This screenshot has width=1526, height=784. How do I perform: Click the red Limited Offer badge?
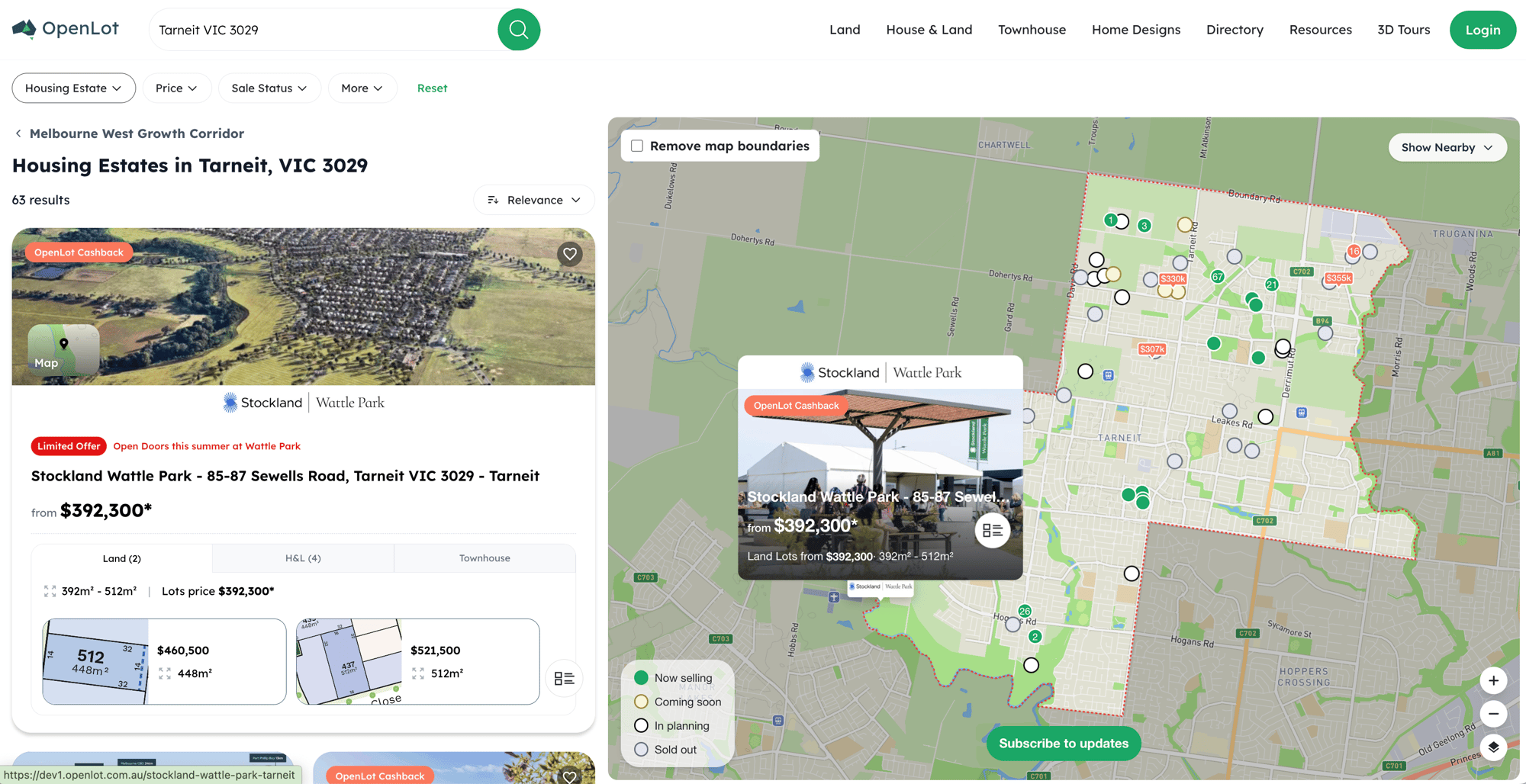coord(69,446)
